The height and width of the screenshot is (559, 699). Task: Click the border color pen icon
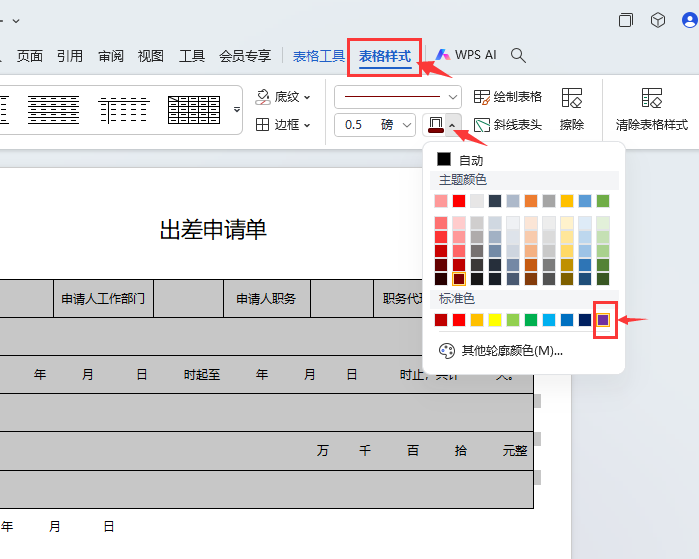436,125
